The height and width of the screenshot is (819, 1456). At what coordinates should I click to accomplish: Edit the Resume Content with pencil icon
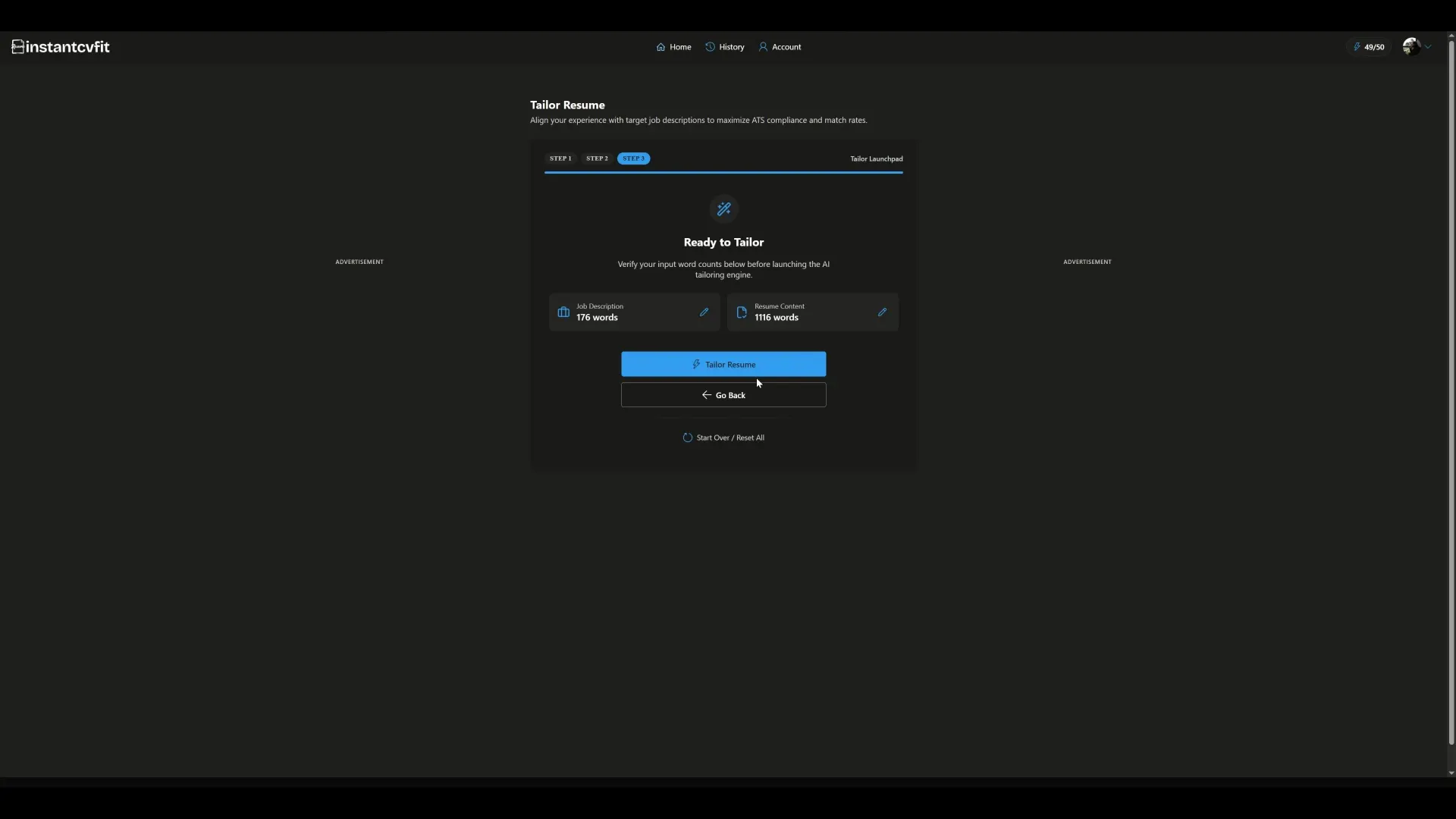(882, 312)
